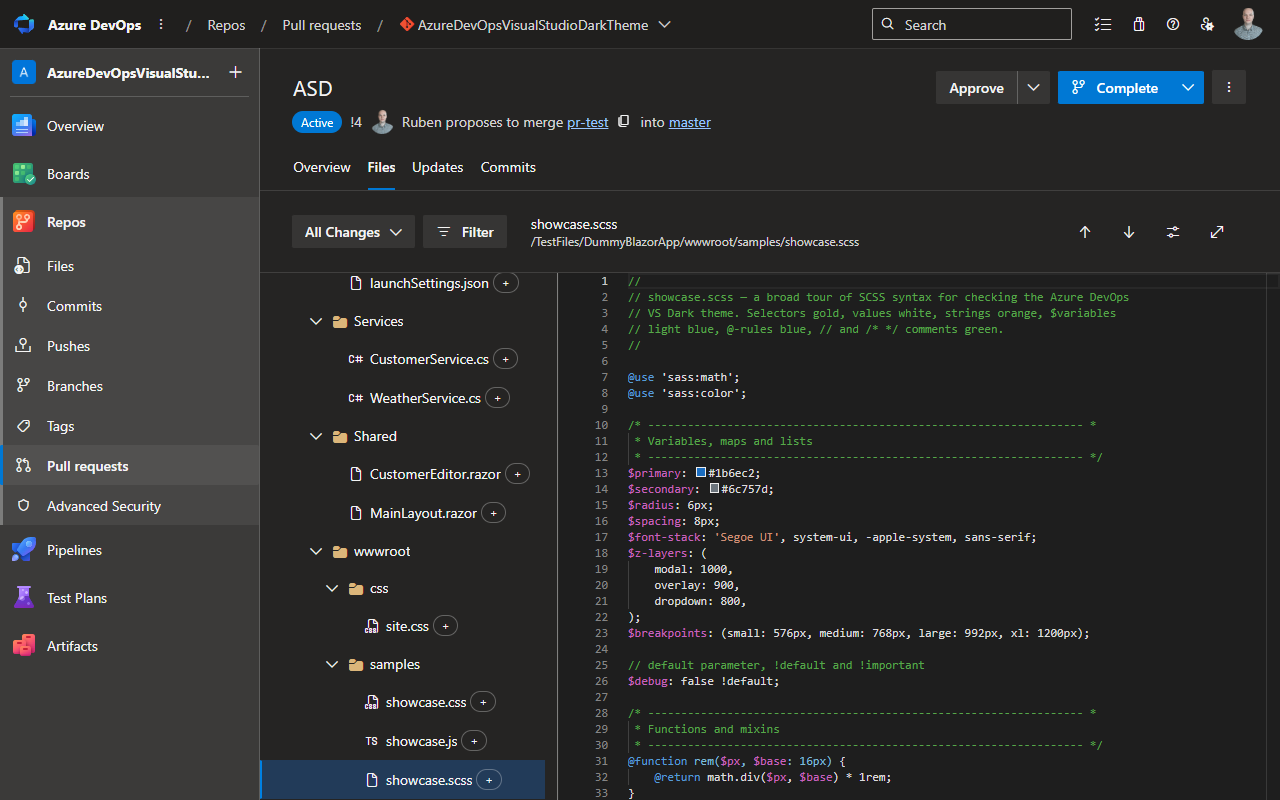This screenshot has height=800, width=1280.
Task: Open Pipelines in the sidebar
Action: [x=130, y=550]
